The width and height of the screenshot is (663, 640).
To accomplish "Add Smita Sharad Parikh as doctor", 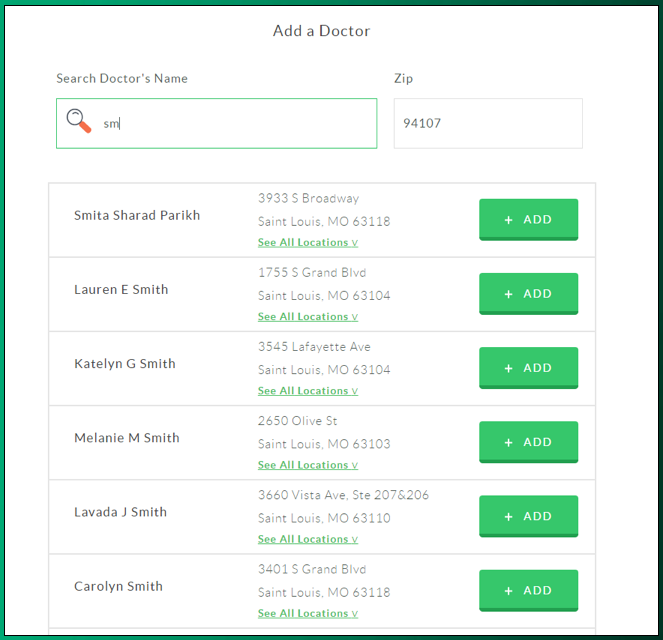I will point(528,219).
